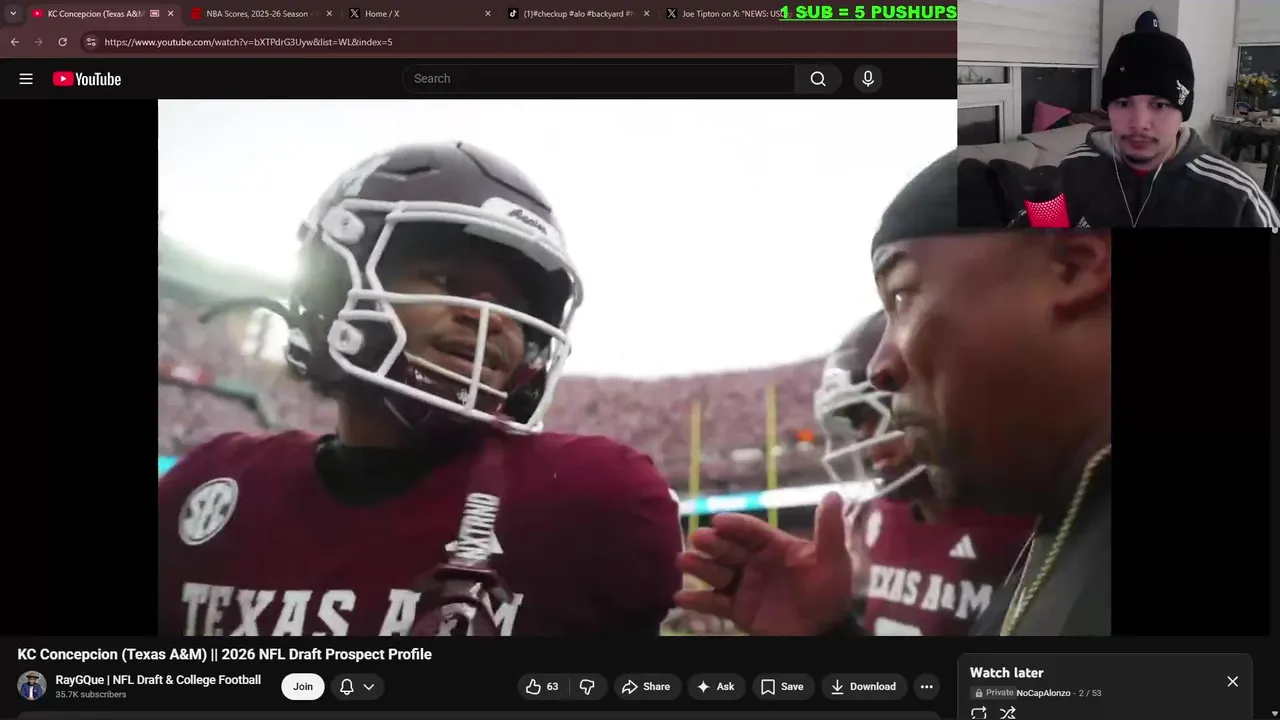This screenshot has height=720, width=1280.
Task: Open RayGQue | NFL Draft & College Football channel
Action: click(158, 680)
